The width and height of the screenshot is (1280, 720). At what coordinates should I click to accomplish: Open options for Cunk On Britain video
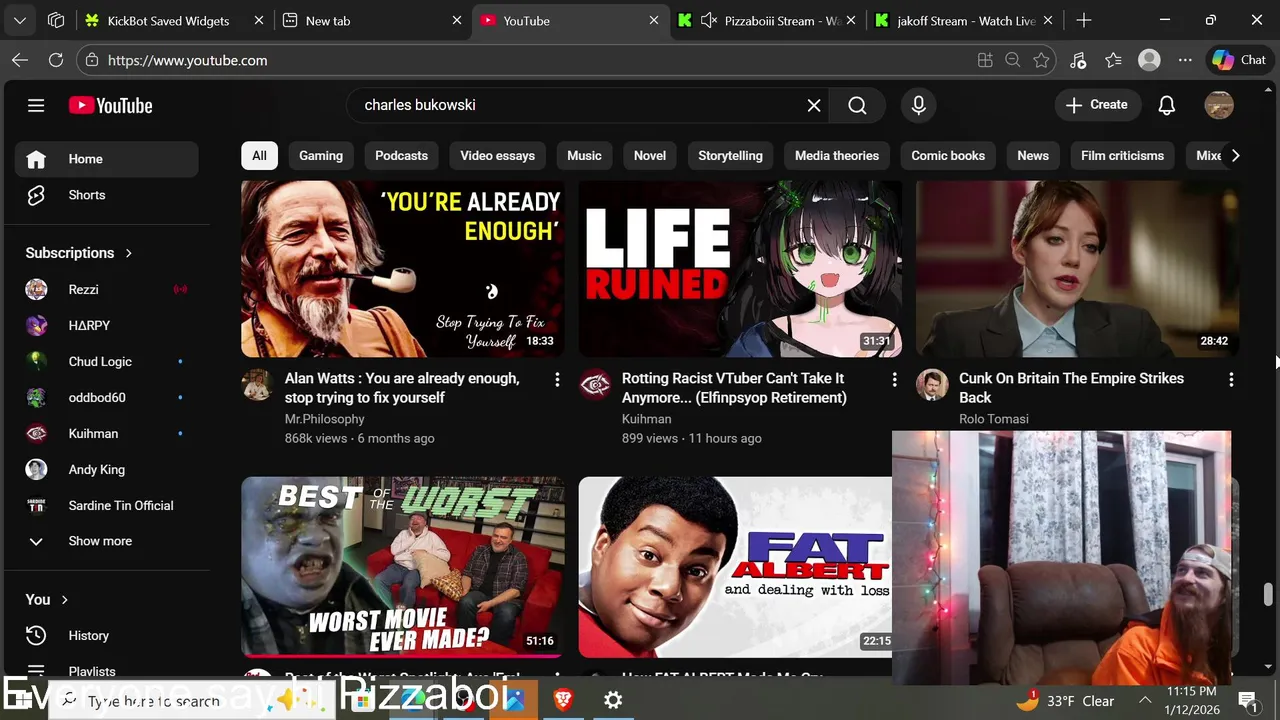1231,380
